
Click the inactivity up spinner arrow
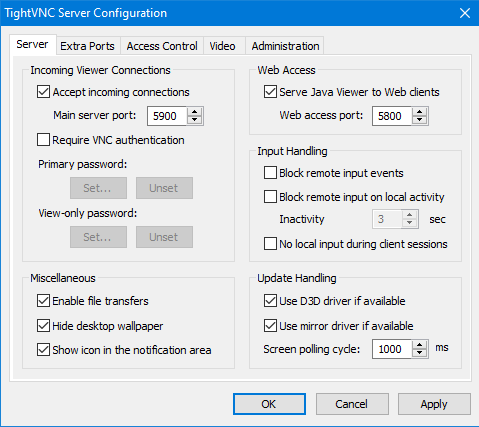pyautogui.click(x=409, y=215)
